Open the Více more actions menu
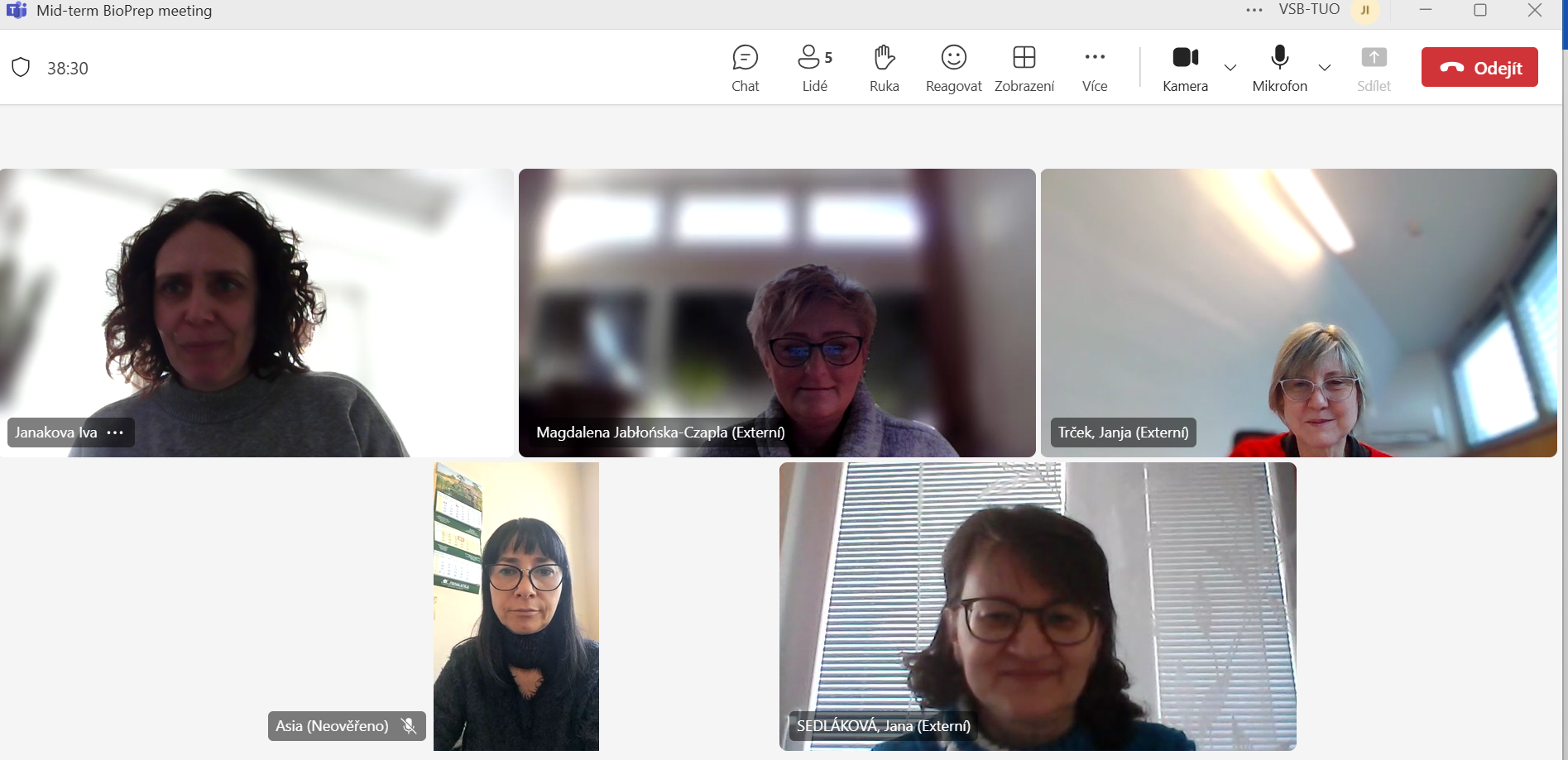 point(1094,68)
